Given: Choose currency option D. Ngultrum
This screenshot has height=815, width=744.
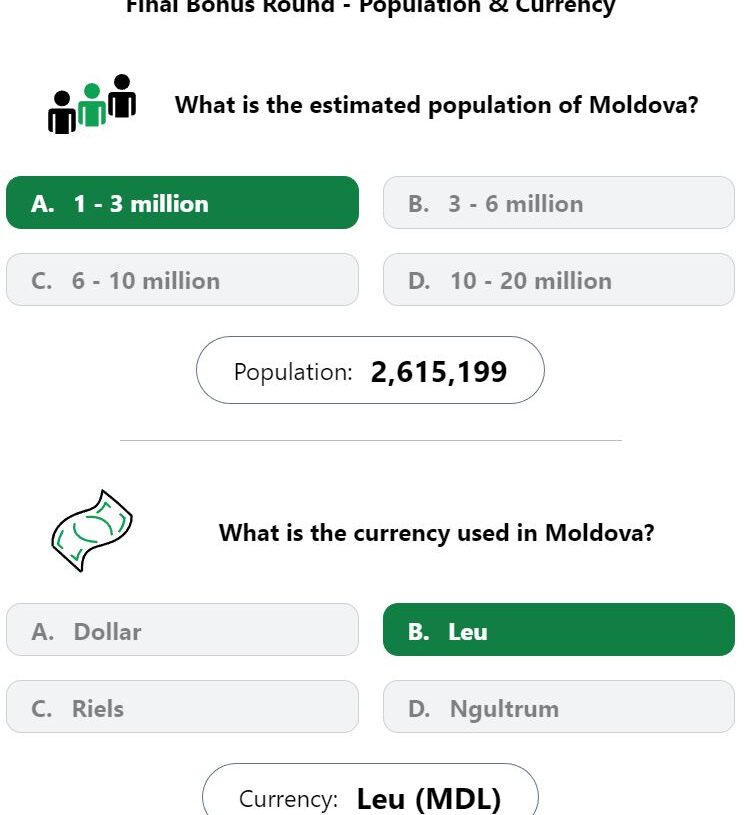Looking at the screenshot, I should point(559,706).
